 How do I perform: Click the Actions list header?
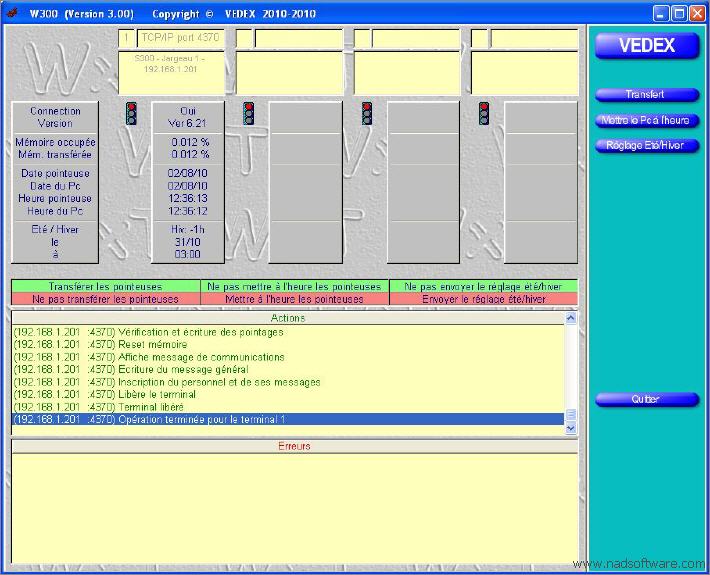click(x=288, y=318)
